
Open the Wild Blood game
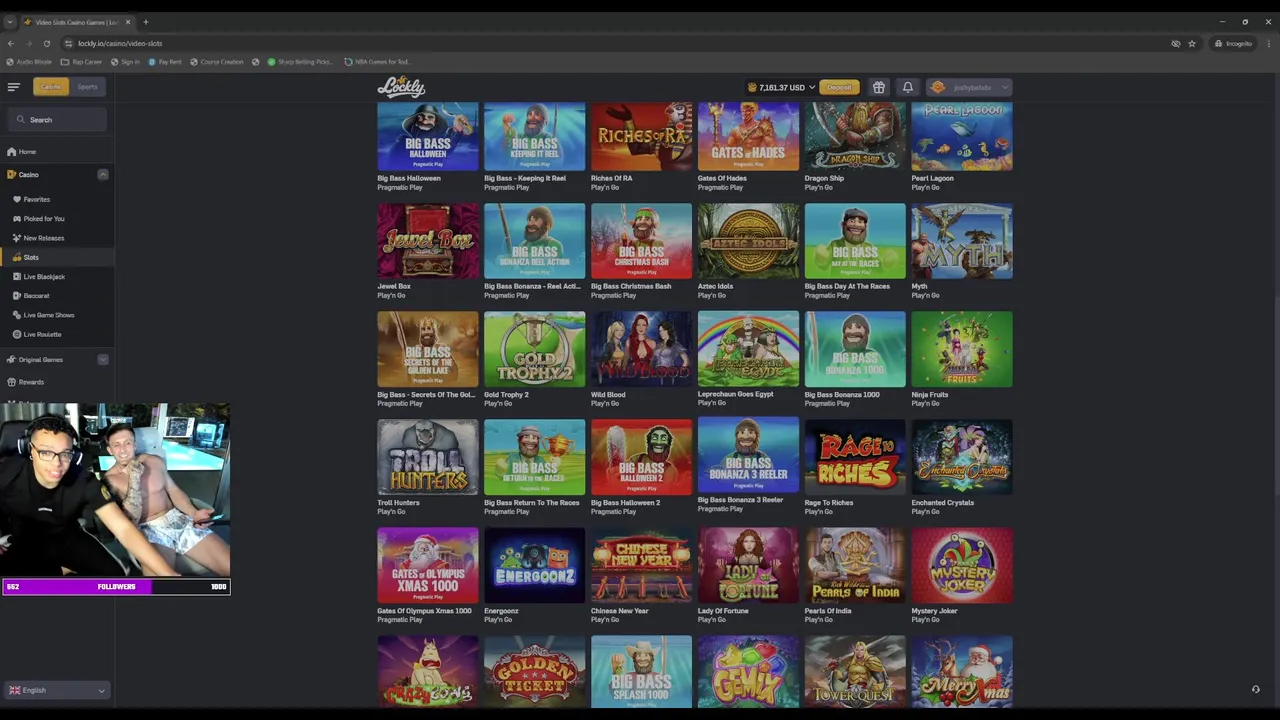click(x=641, y=349)
